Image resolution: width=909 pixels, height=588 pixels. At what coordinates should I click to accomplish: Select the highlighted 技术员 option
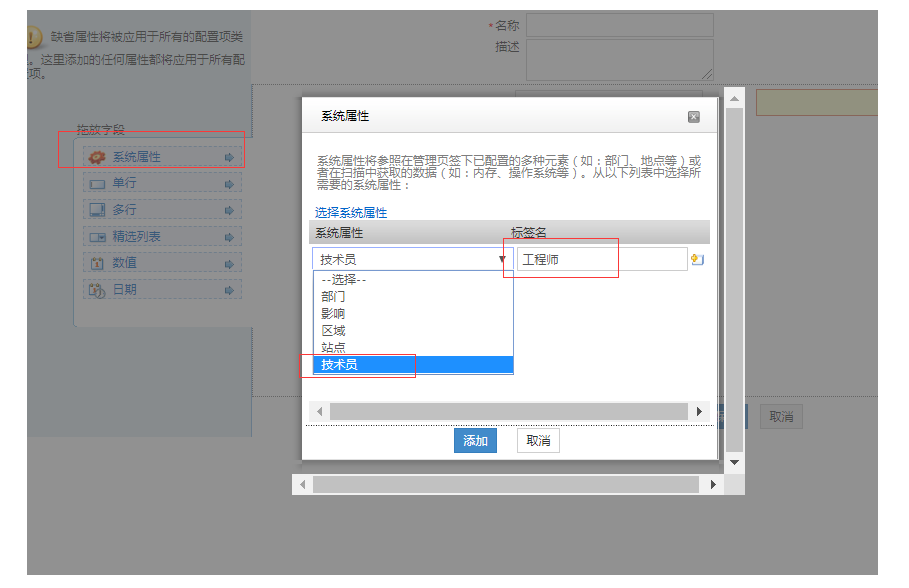[340, 365]
